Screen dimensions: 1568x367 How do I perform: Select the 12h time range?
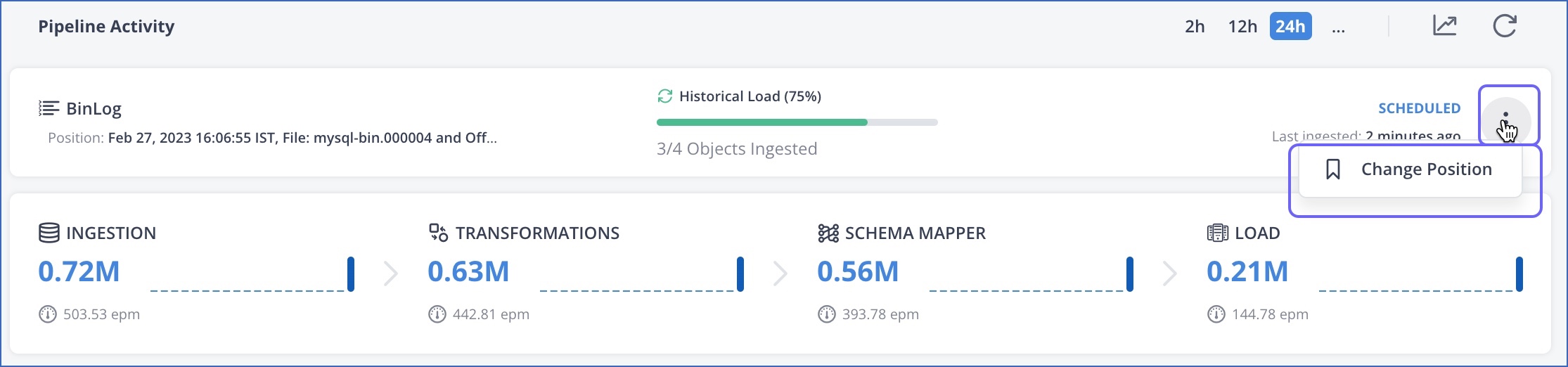click(1242, 27)
